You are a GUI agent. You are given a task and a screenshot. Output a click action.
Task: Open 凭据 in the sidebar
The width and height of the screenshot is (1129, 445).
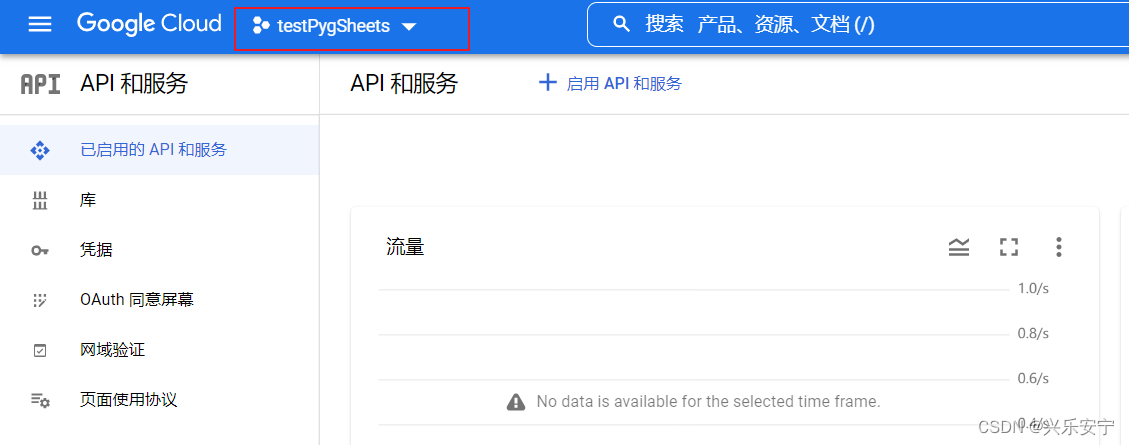pyautogui.click(x=159, y=250)
